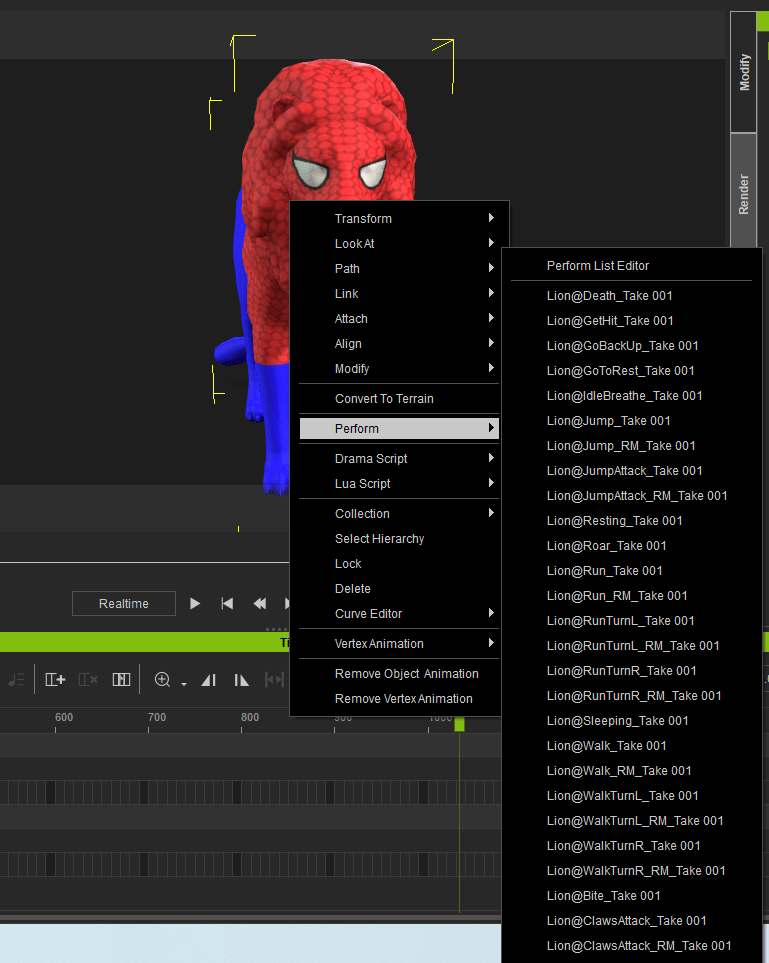
Task: Expand the Path submenu
Action: click(399, 269)
